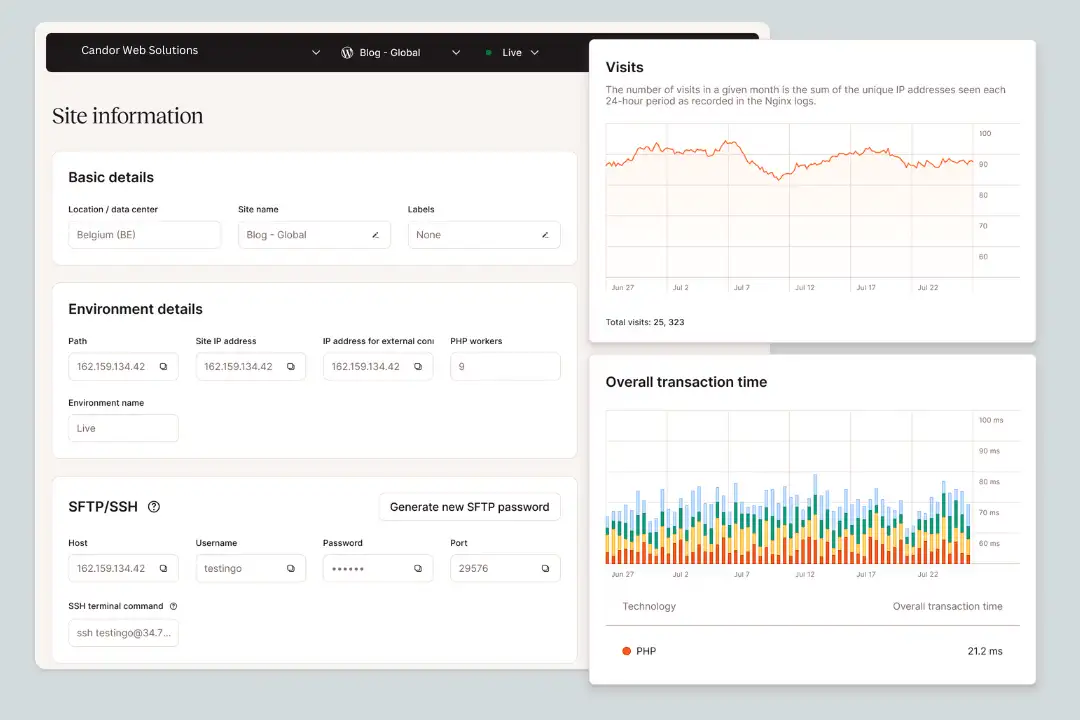Click the Site name field Blog - Global
This screenshot has height=720, width=1080.
point(314,235)
